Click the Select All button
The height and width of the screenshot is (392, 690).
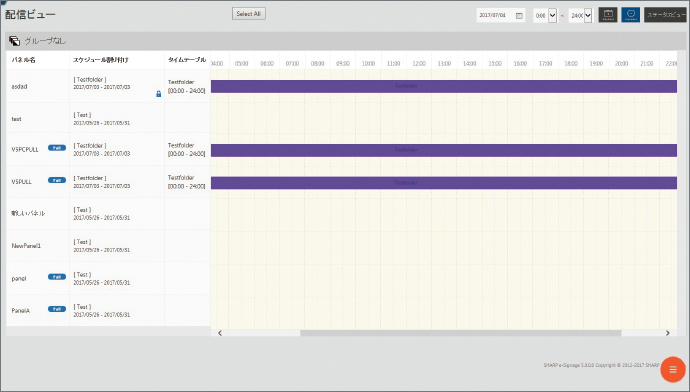[249, 14]
